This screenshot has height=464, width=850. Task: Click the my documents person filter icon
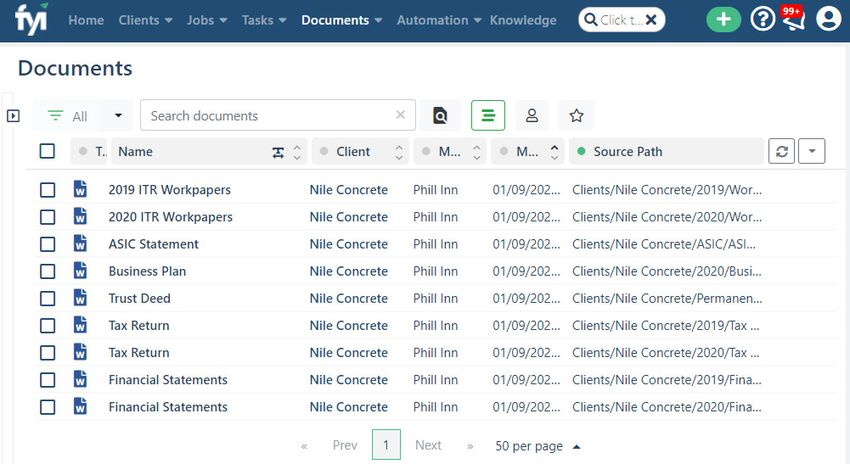(x=532, y=115)
